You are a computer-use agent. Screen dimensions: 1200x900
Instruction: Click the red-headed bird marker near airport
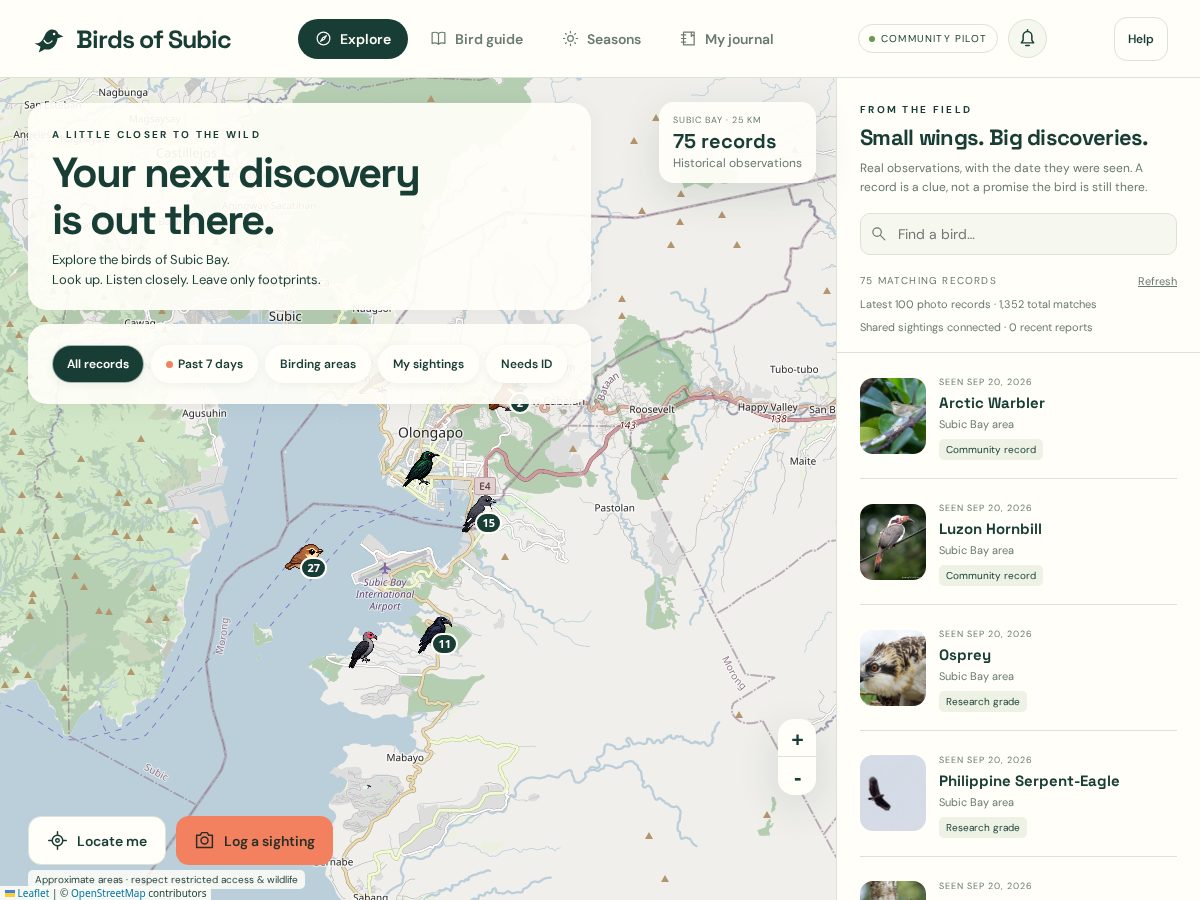[x=362, y=649]
